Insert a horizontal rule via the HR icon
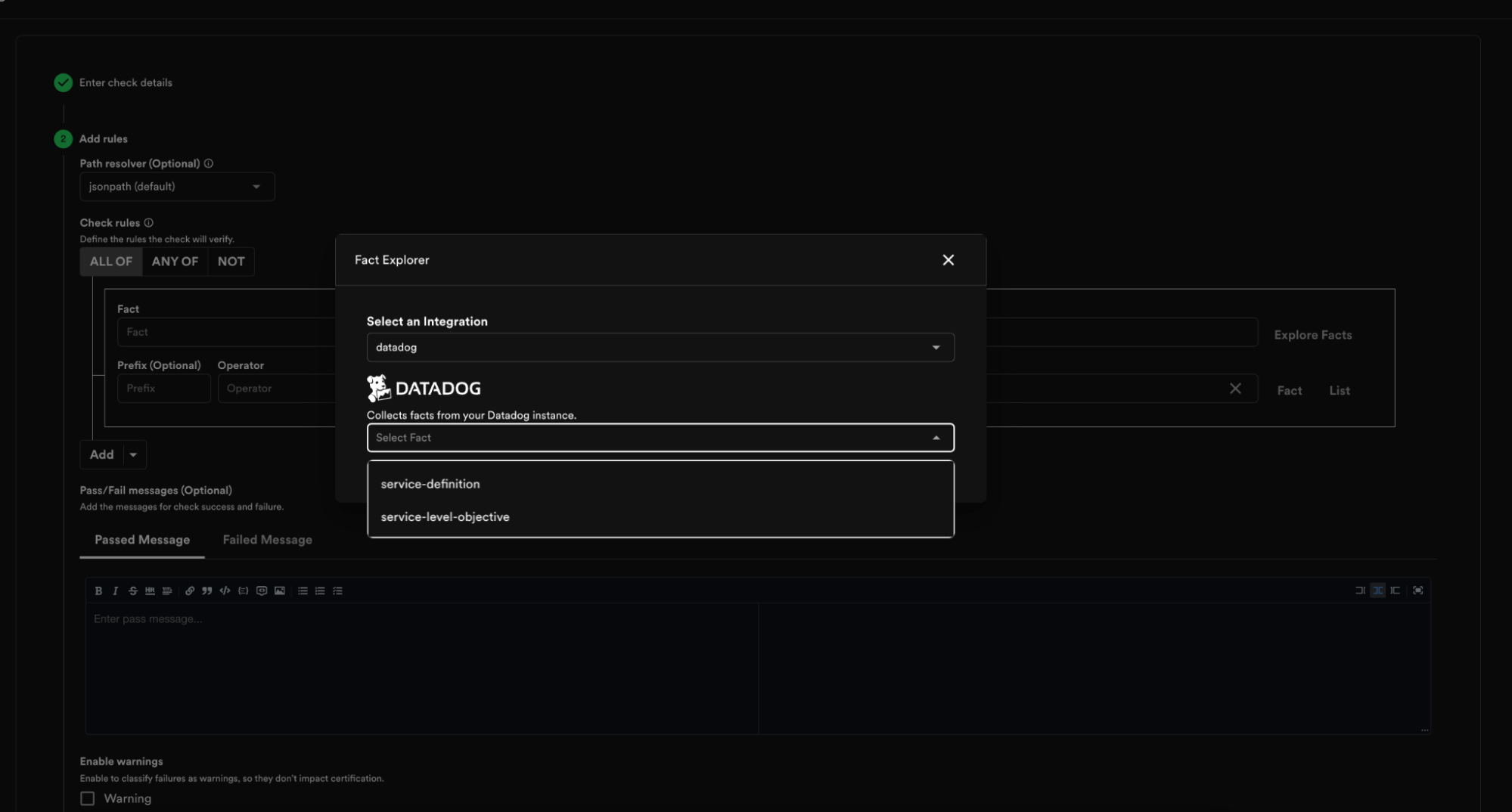 pos(150,590)
